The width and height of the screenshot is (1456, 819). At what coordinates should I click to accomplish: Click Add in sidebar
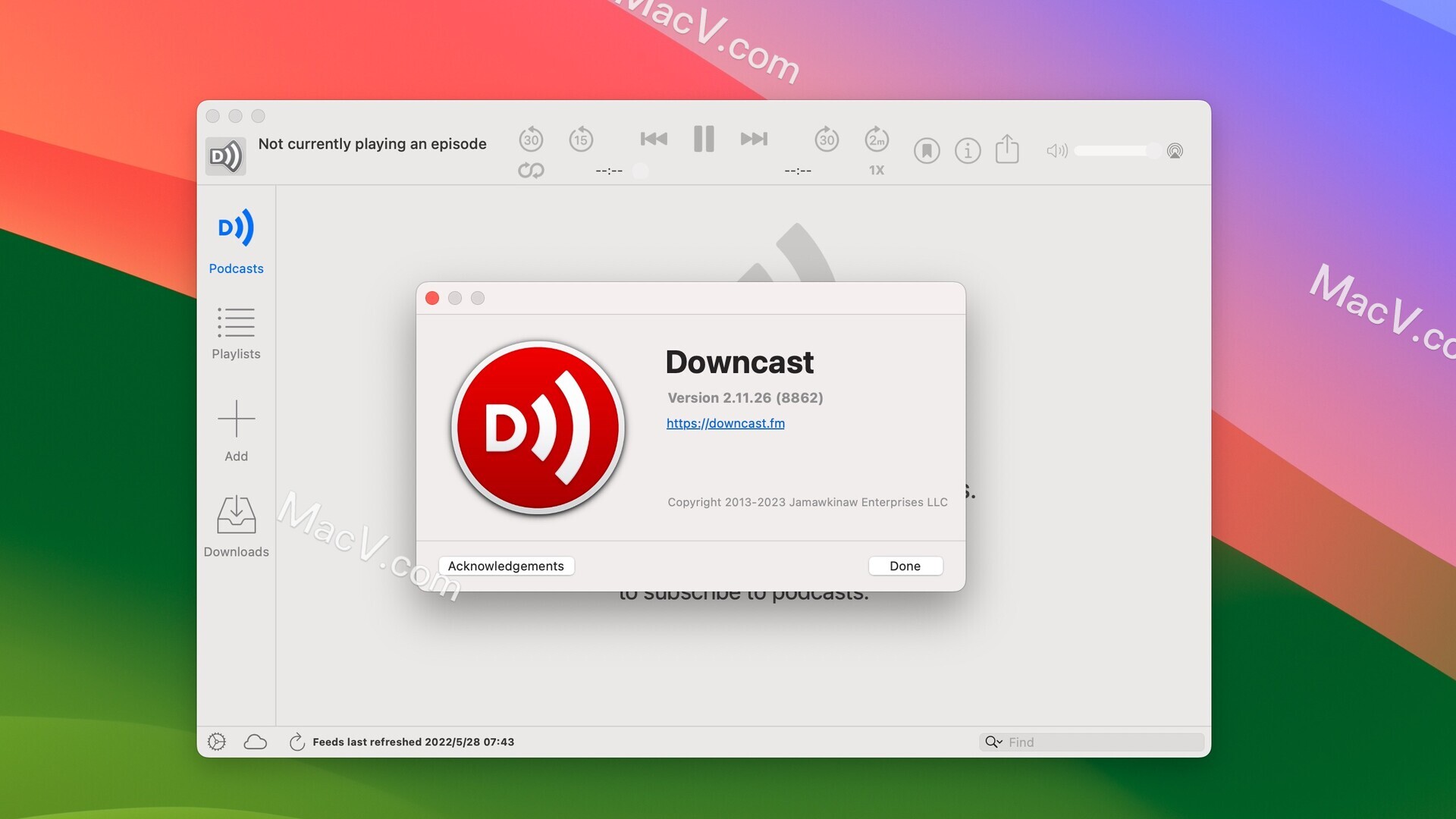pos(236,431)
